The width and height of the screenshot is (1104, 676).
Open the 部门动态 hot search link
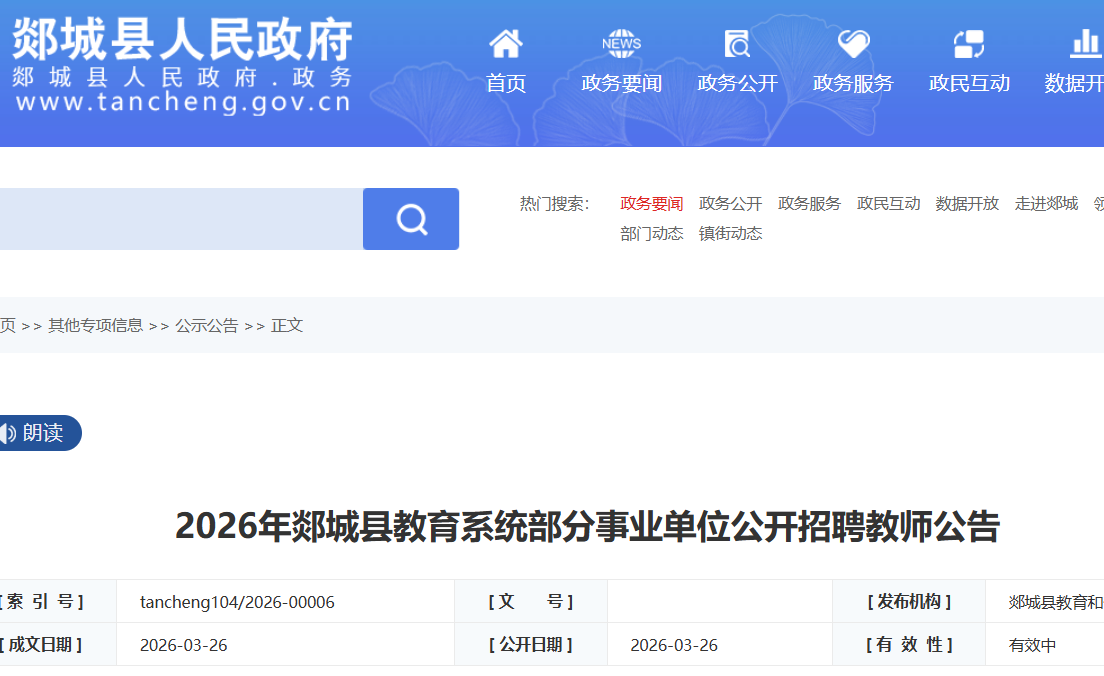pyautogui.click(x=651, y=234)
